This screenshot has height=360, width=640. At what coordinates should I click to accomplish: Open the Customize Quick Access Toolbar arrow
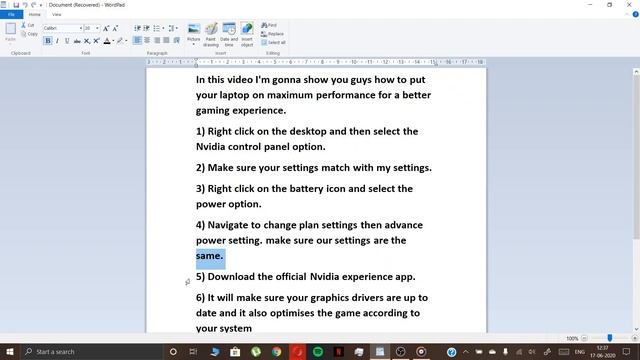41,5
